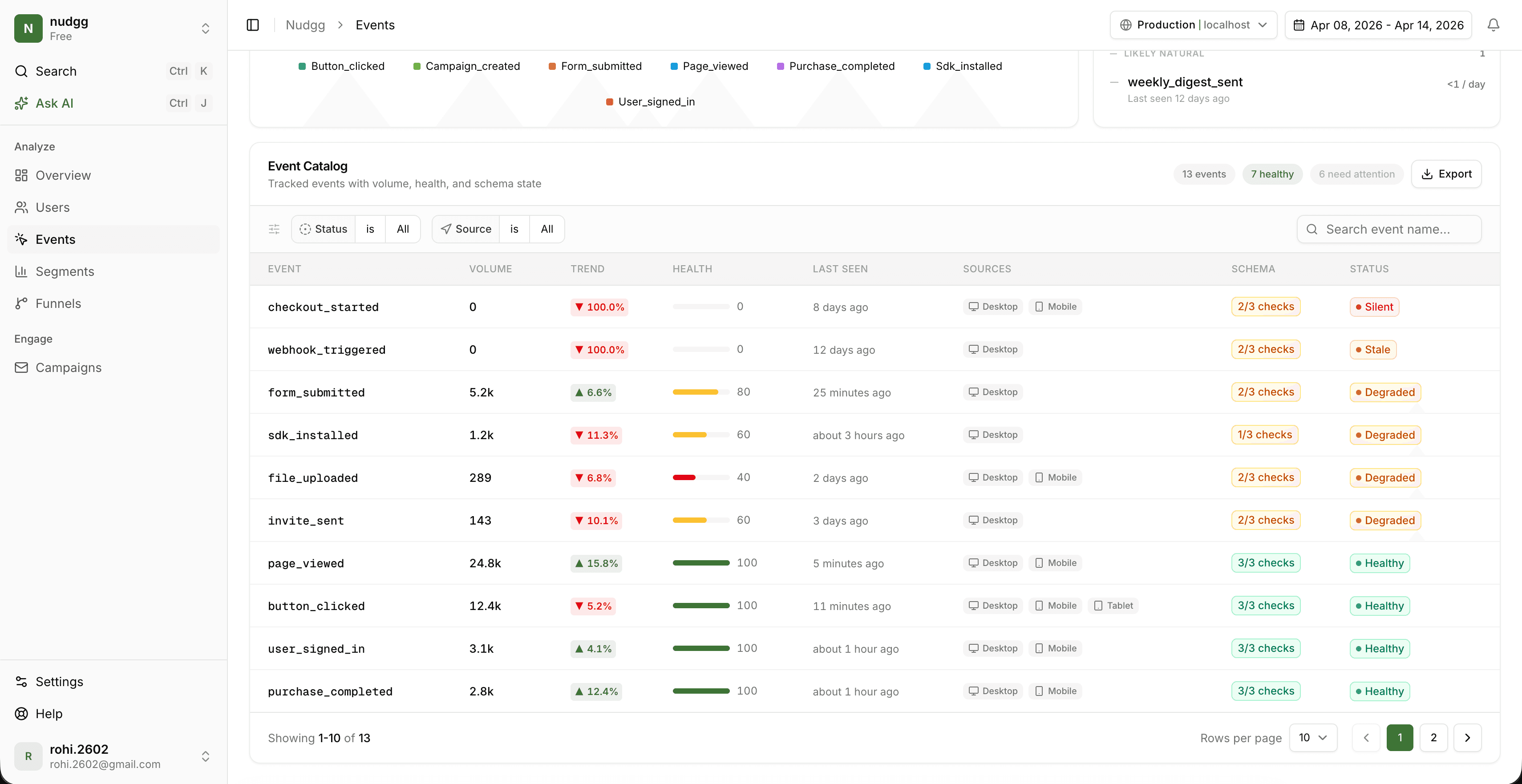Click the Events cursor-click icon
The height and width of the screenshot is (784, 1522).
point(21,239)
